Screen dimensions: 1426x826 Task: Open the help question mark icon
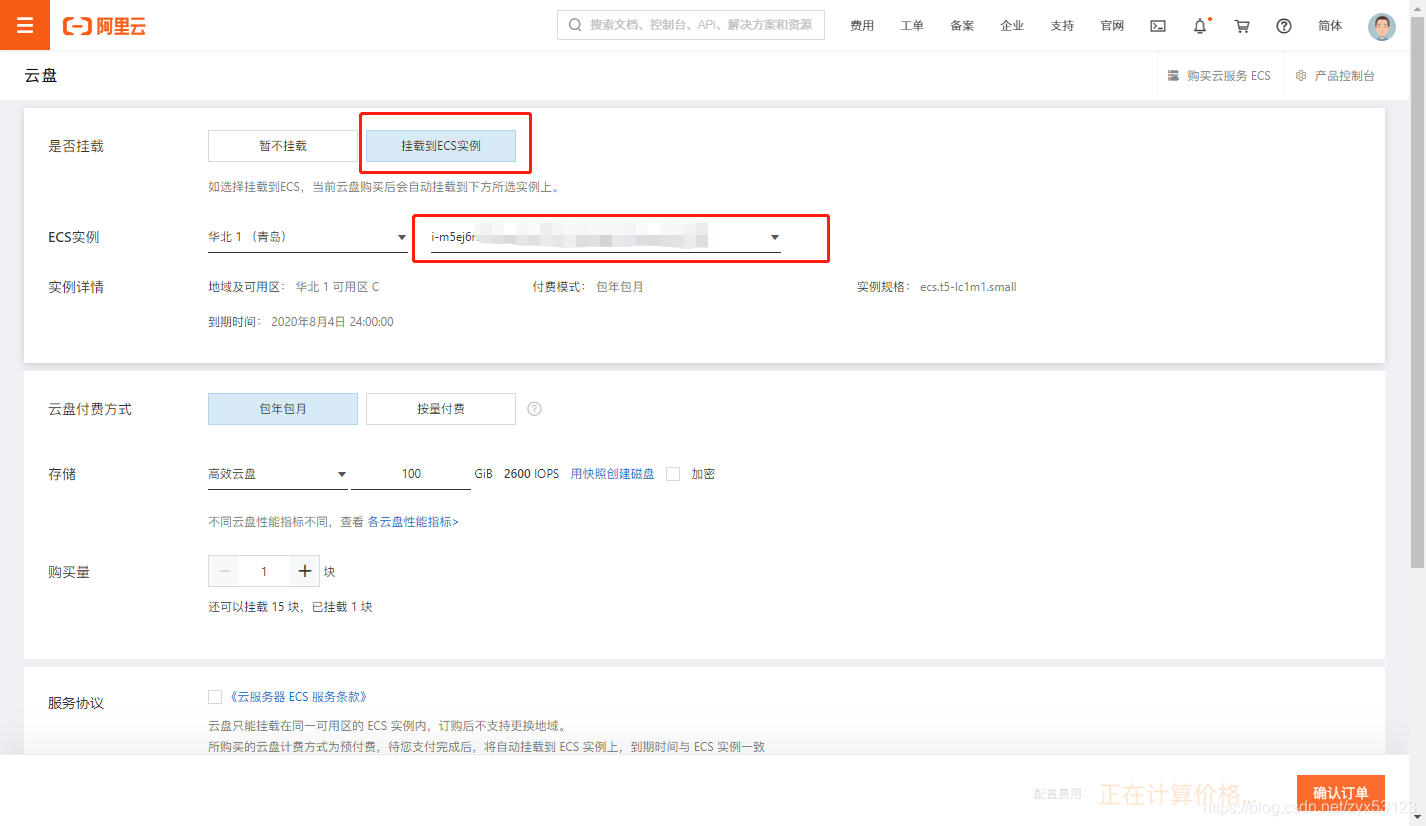pyautogui.click(x=1284, y=26)
